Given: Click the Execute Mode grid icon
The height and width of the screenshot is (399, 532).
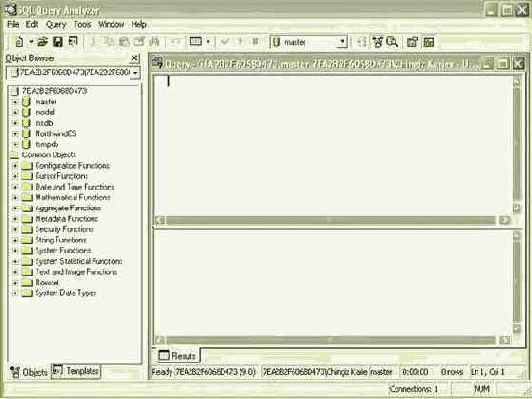Looking at the screenshot, I should 196,42.
